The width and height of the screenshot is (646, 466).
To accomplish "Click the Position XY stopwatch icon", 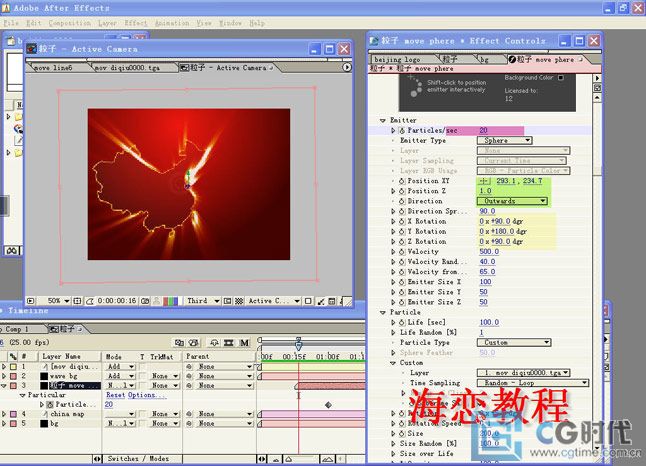I will click(402, 181).
